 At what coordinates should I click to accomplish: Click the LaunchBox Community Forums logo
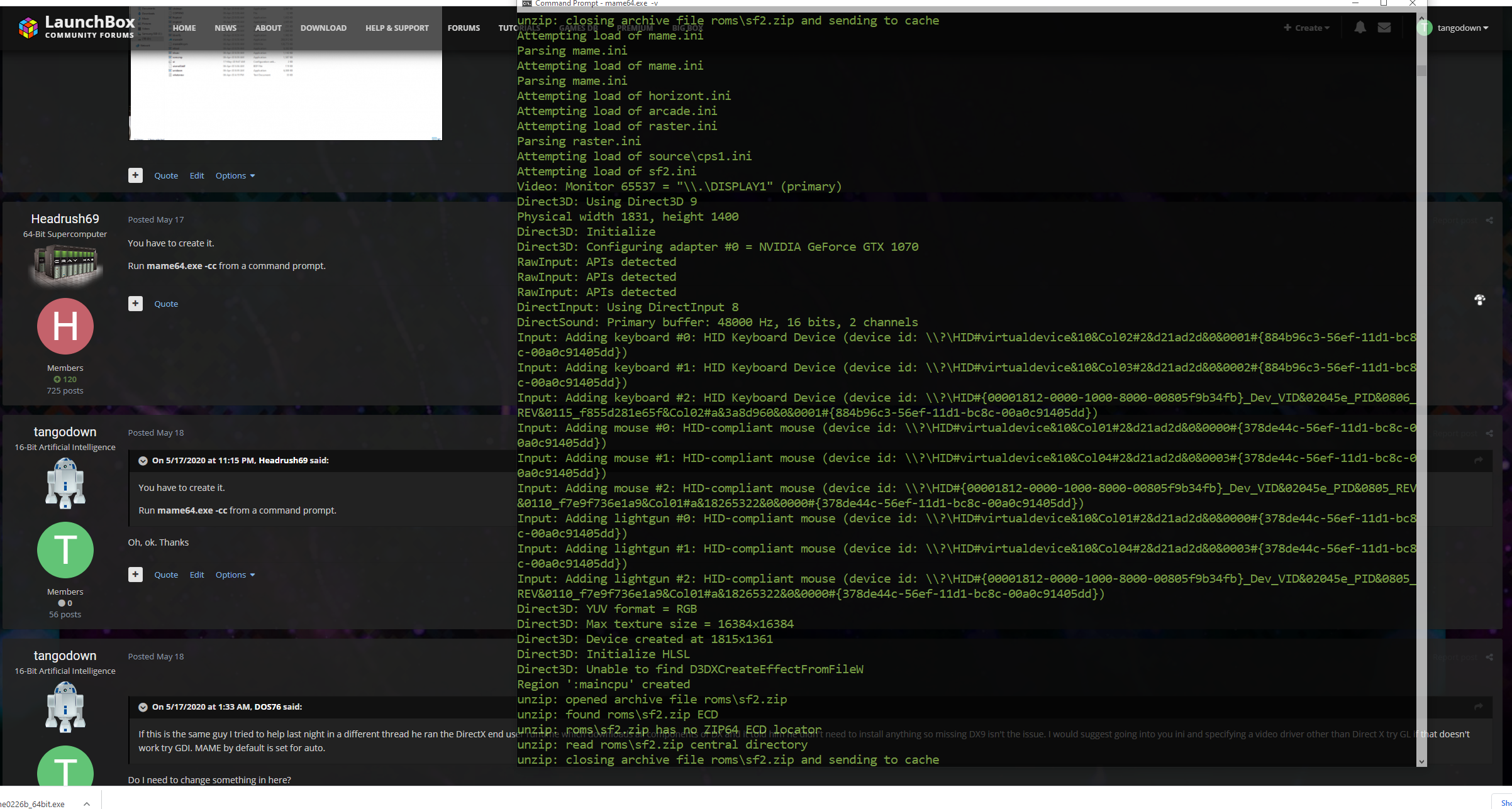tap(76, 27)
